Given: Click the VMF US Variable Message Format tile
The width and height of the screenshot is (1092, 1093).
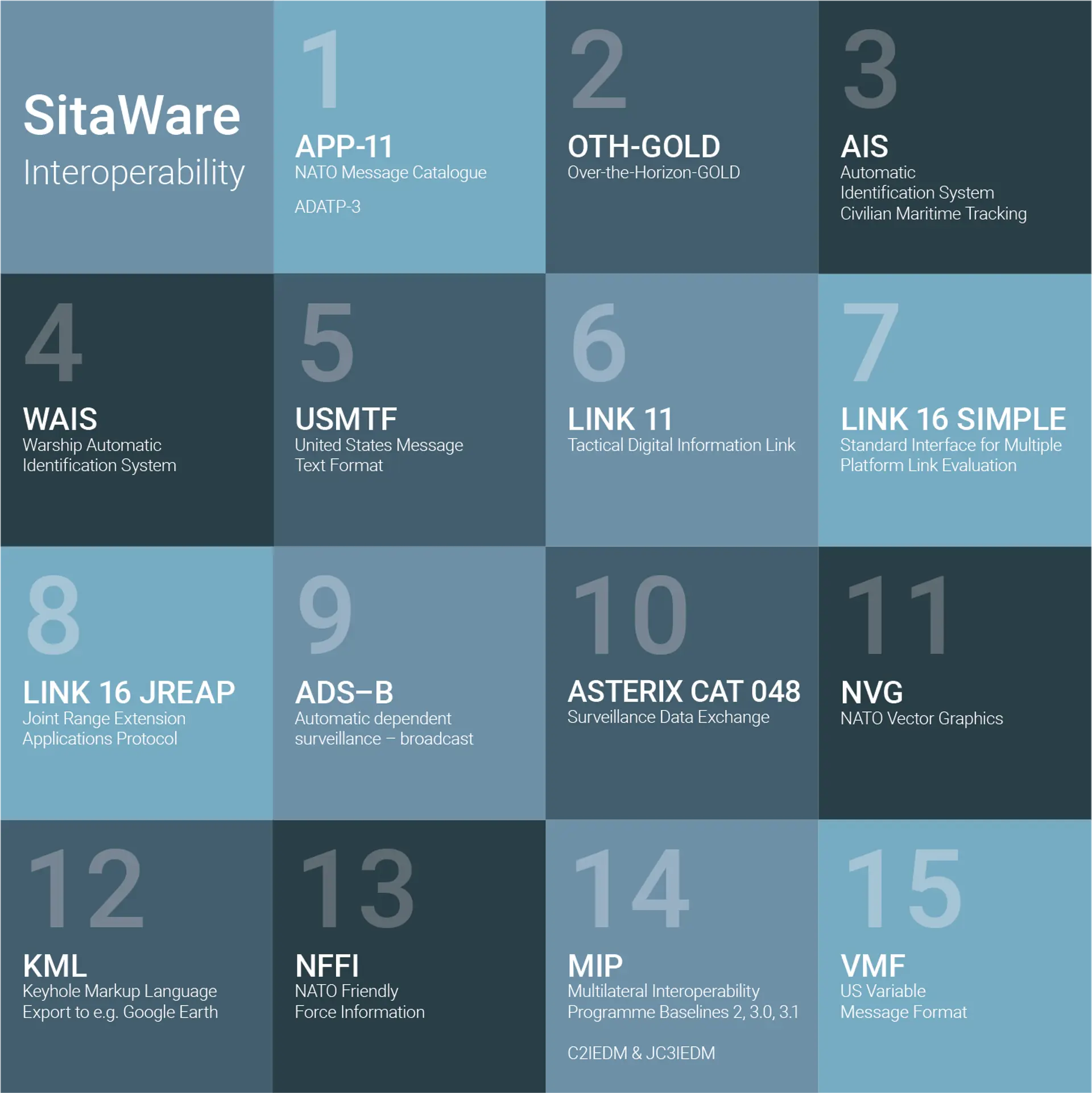Looking at the screenshot, I should pos(955,956).
